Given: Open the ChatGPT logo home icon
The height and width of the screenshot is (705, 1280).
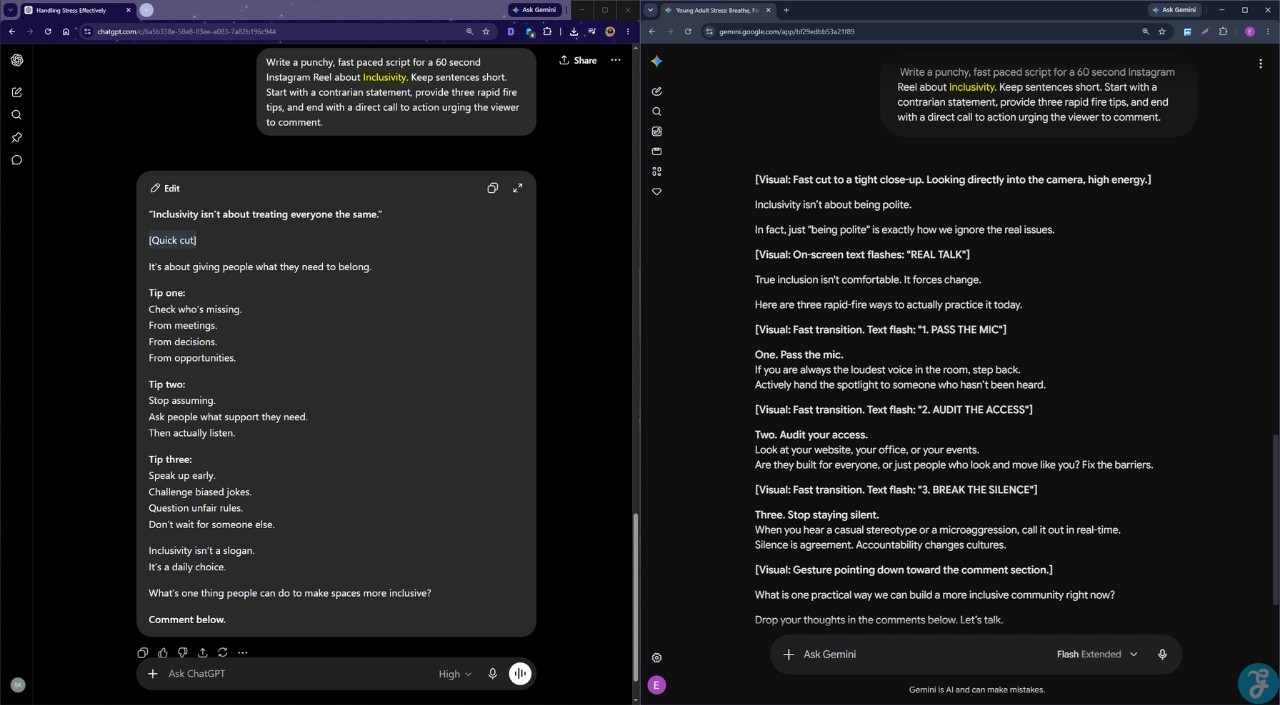Looking at the screenshot, I should (17, 60).
